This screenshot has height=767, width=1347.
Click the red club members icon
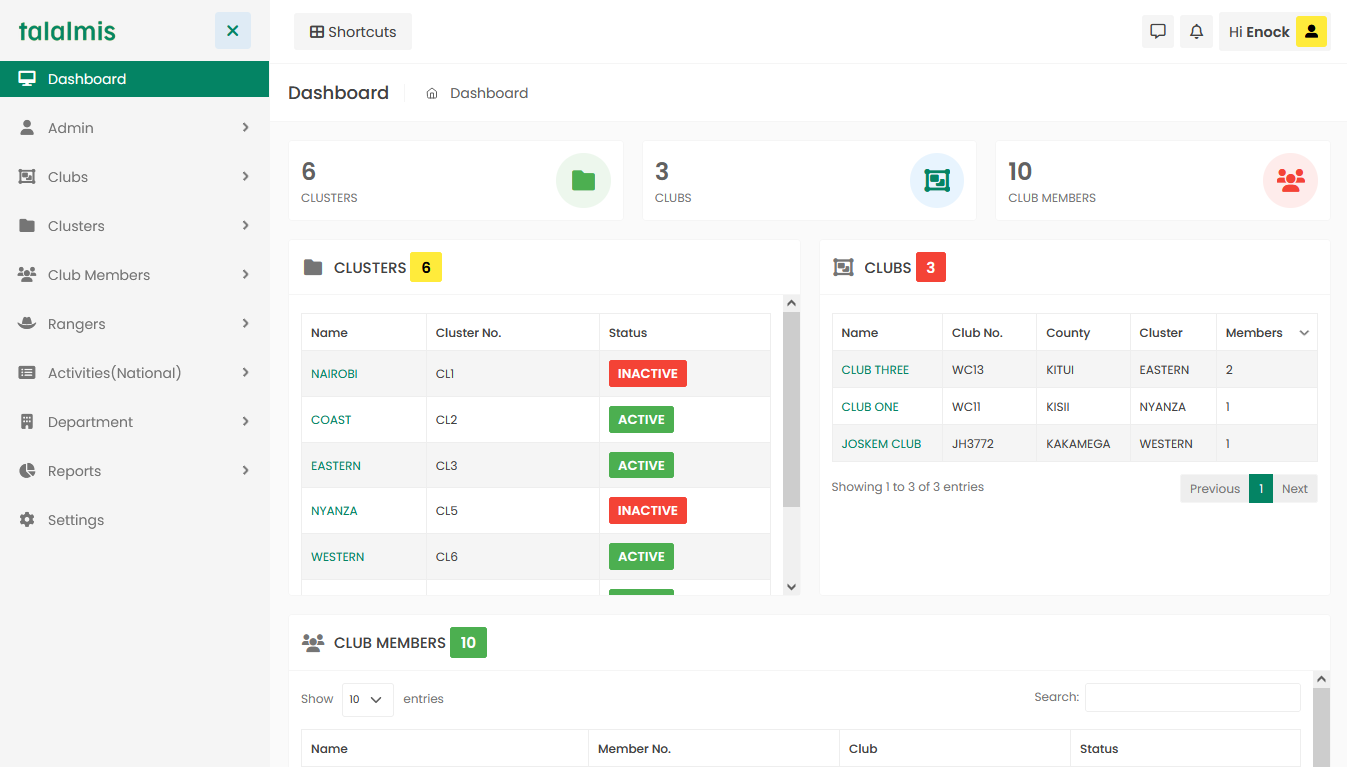tap(1290, 180)
